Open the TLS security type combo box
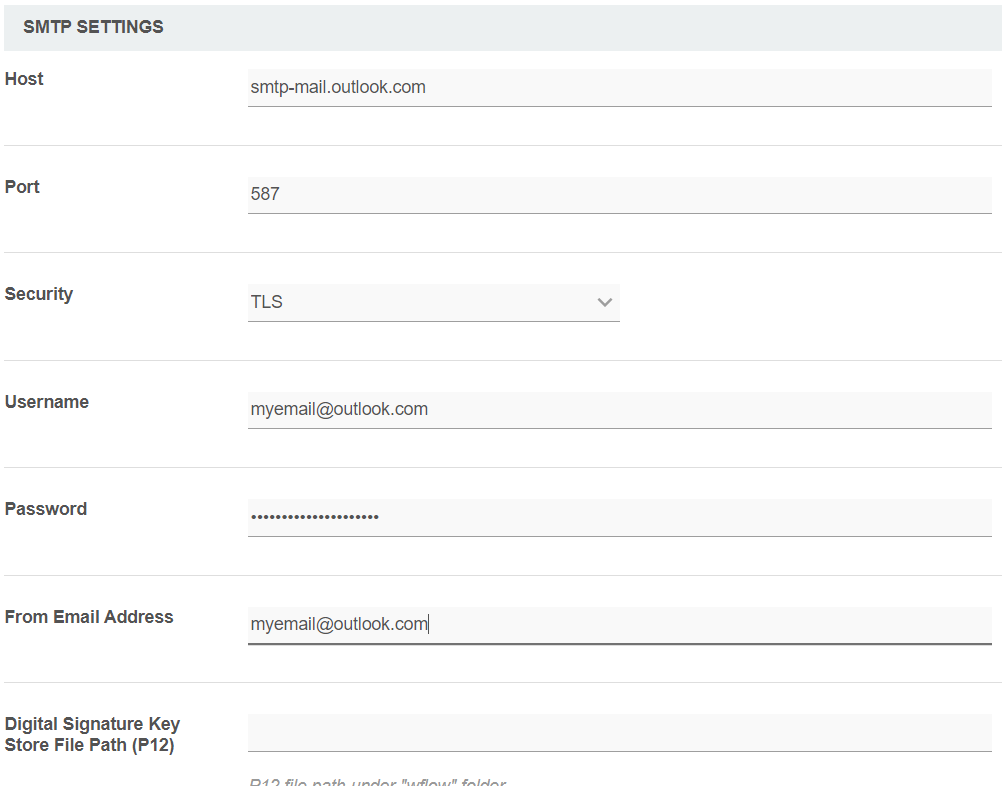This screenshot has width=1002, height=786. click(x=432, y=302)
